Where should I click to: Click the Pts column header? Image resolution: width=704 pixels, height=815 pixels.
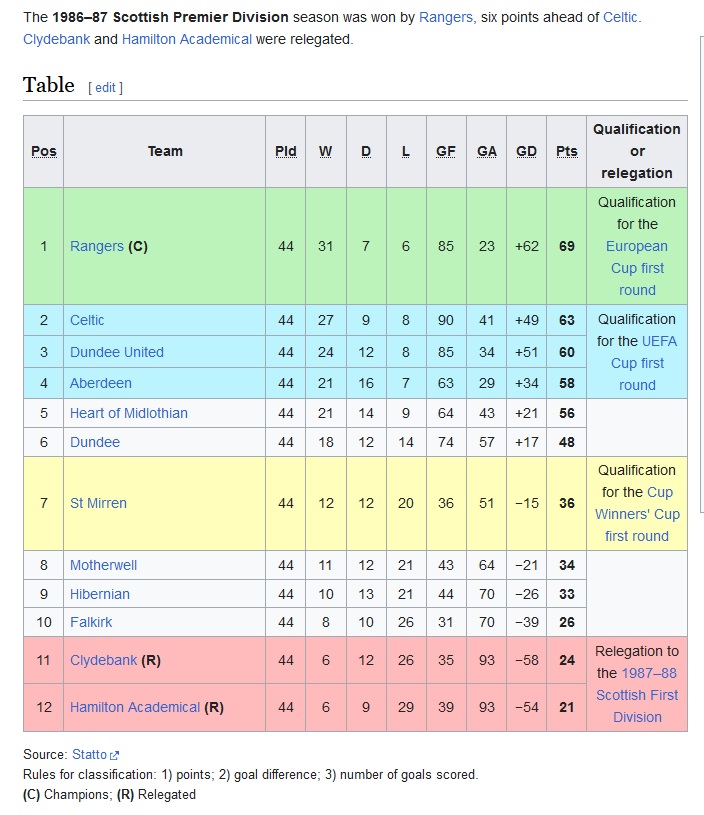(565, 150)
